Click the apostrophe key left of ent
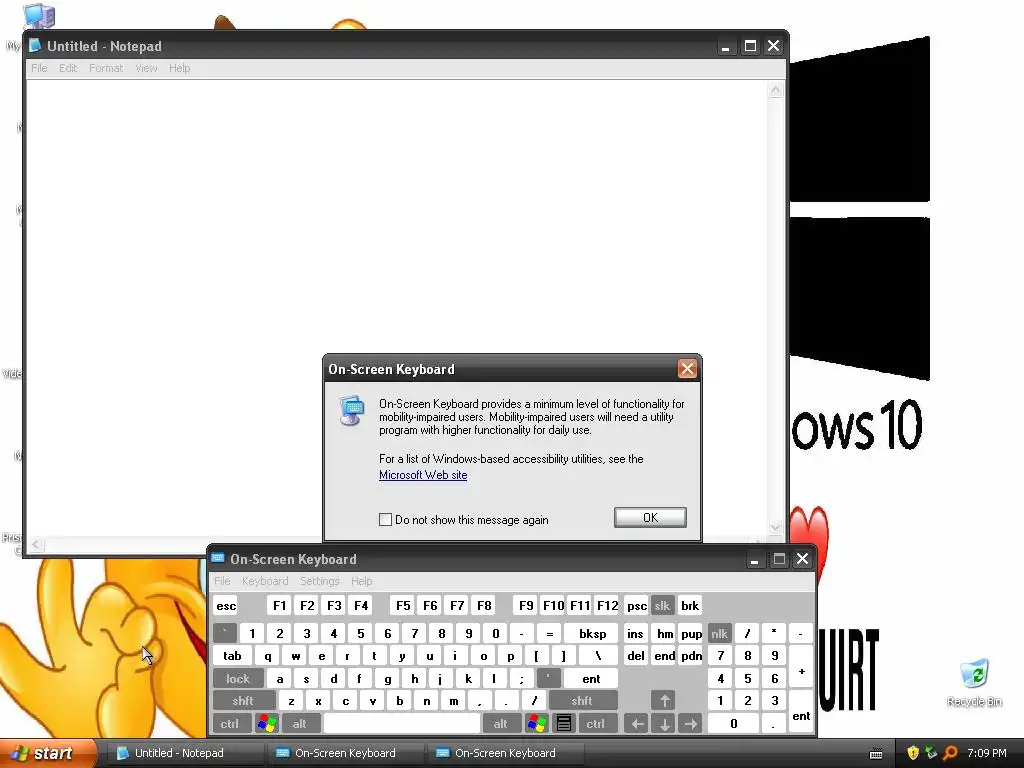 pyautogui.click(x=549, y=679)
